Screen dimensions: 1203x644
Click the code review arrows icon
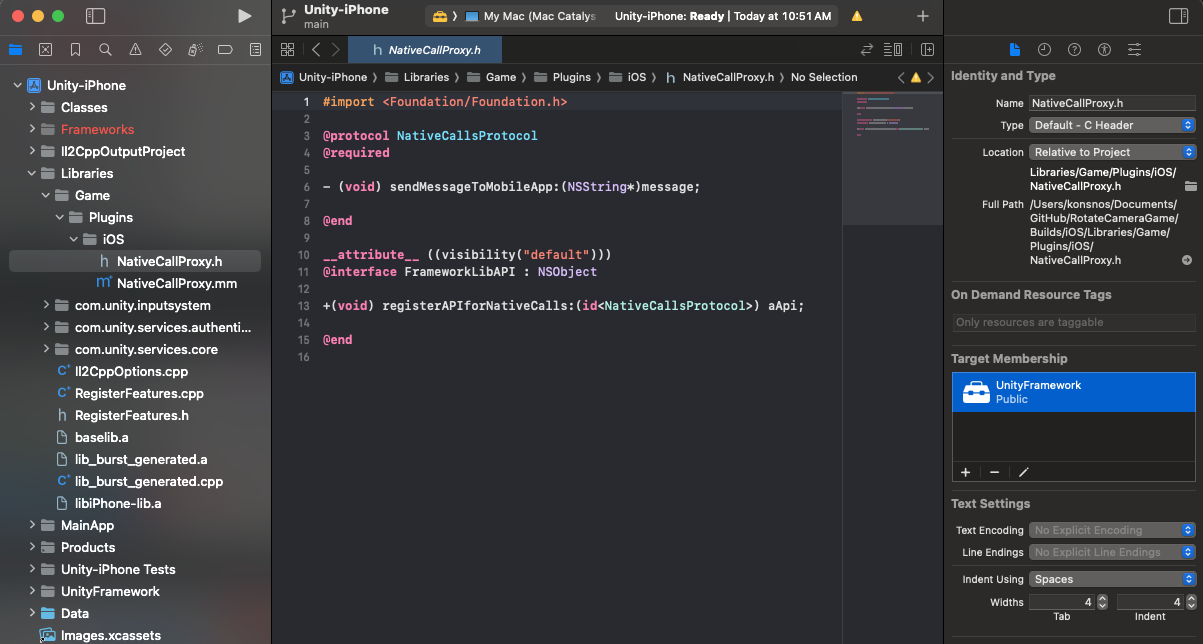[867, 49]
